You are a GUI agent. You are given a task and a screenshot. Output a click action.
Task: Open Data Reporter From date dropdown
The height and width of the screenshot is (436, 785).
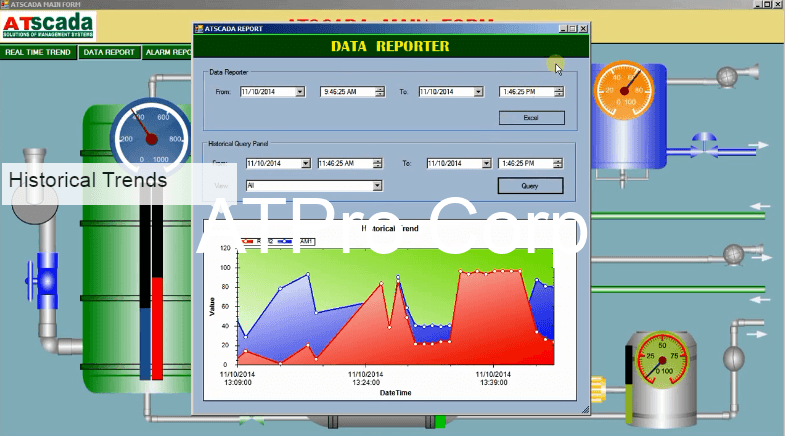tap(299, 92)
